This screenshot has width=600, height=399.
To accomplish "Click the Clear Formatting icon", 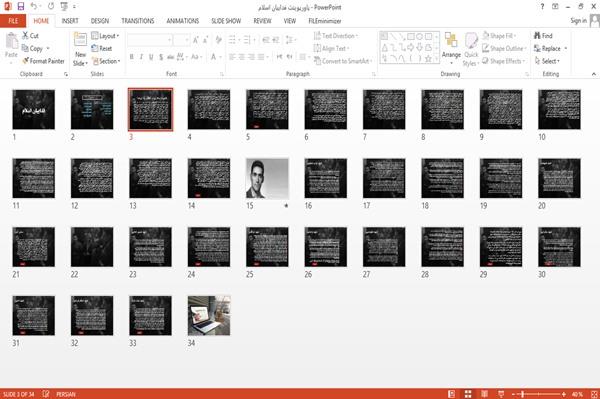I will 218,39.
